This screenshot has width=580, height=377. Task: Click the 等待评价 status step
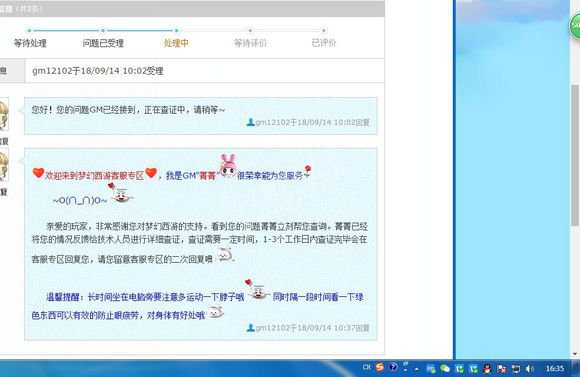pyautogui.click(x=250, y=43)
